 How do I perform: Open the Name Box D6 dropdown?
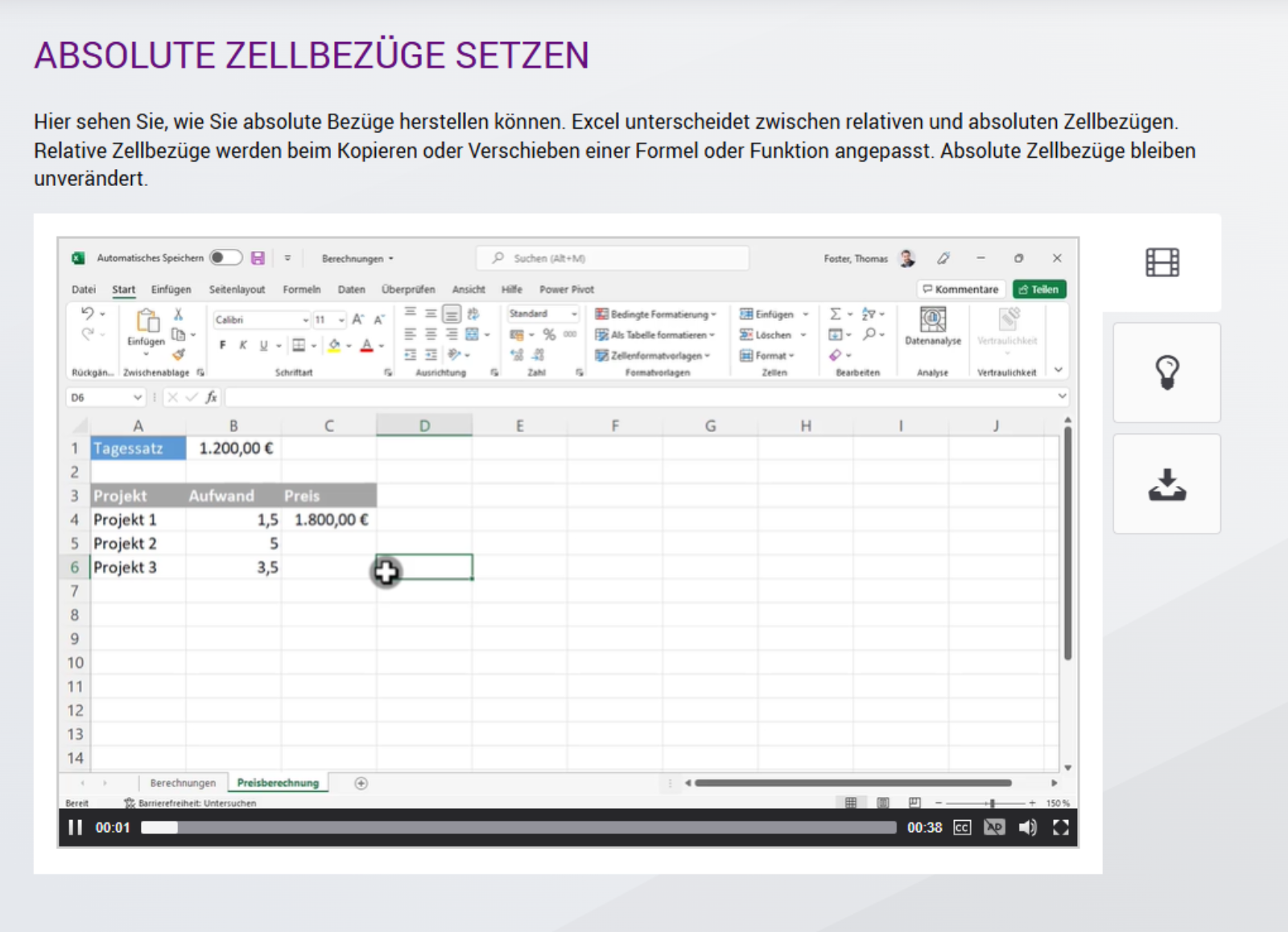pos(138,398)
